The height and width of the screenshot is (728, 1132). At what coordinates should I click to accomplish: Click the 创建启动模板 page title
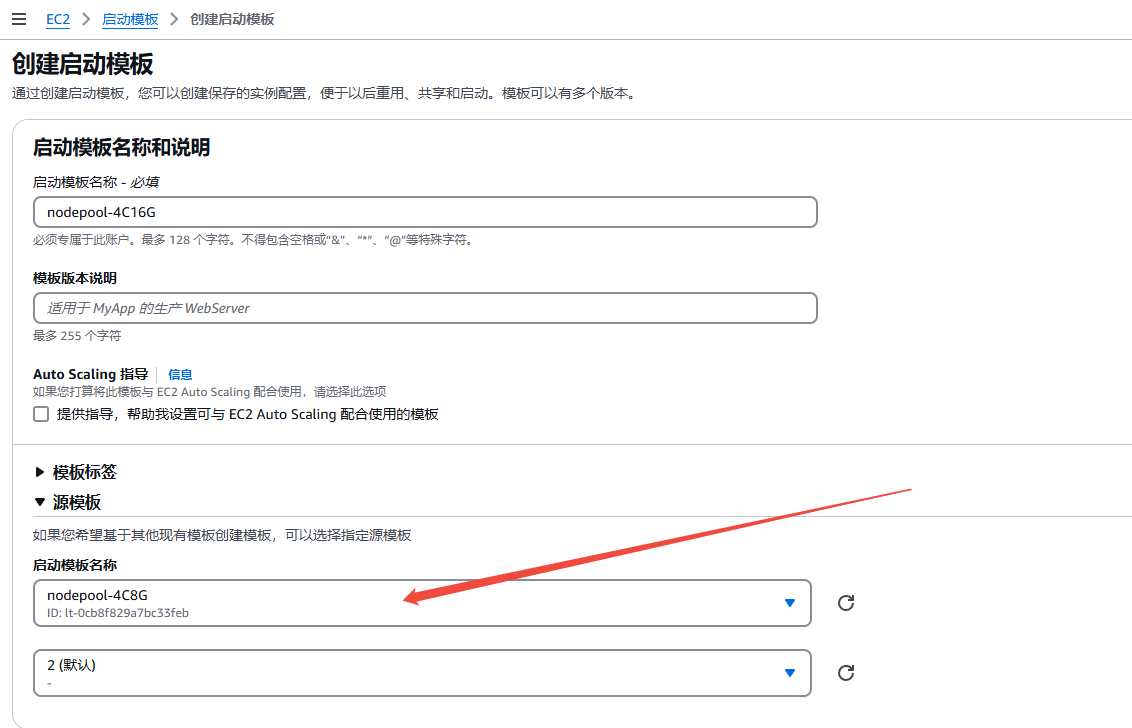click(82, 64)
